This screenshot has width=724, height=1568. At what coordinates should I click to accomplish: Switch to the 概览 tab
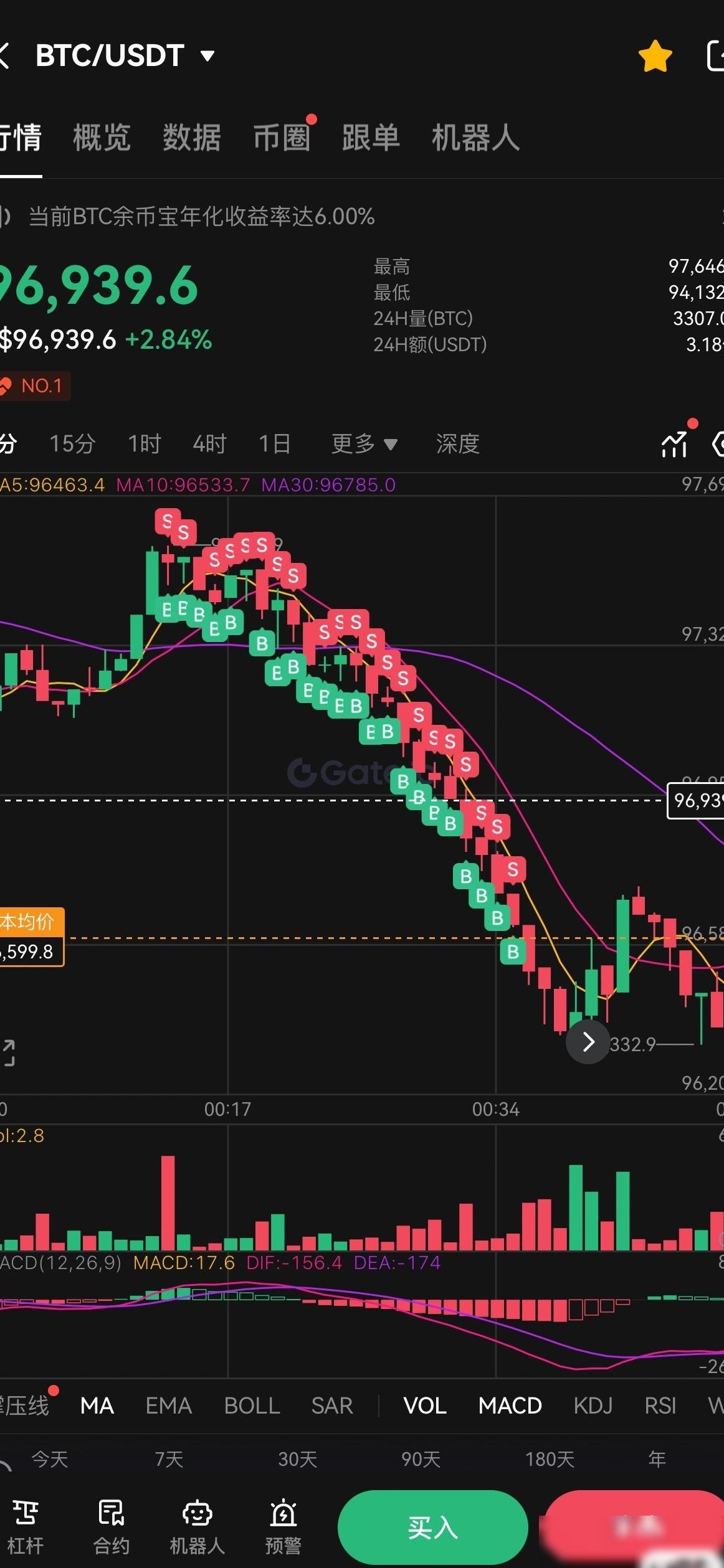[x=102, y=138]
